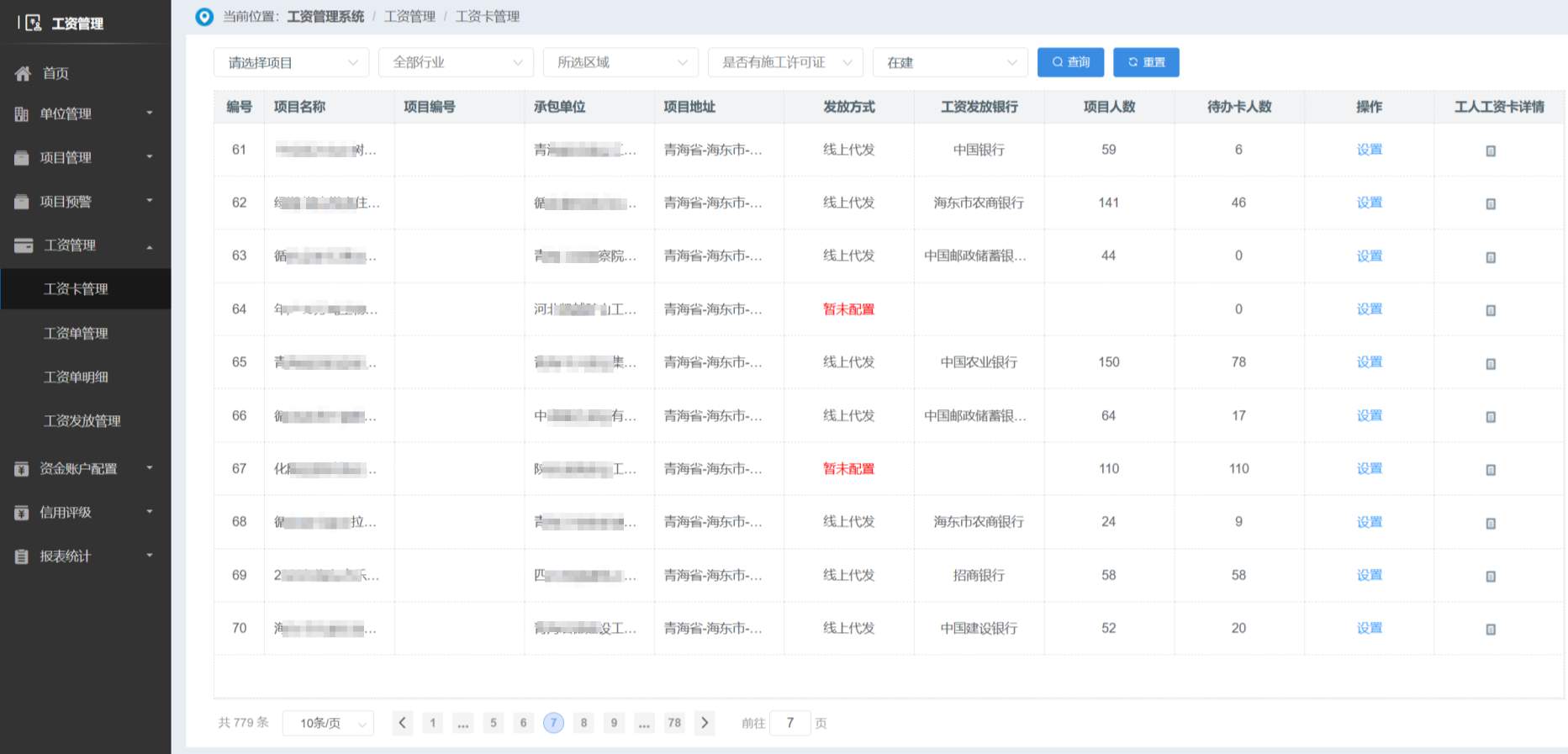Open wage card details icon for row 61
Image resolution: width=1568 pixels, height=754 pixels.
(1491, 151)
